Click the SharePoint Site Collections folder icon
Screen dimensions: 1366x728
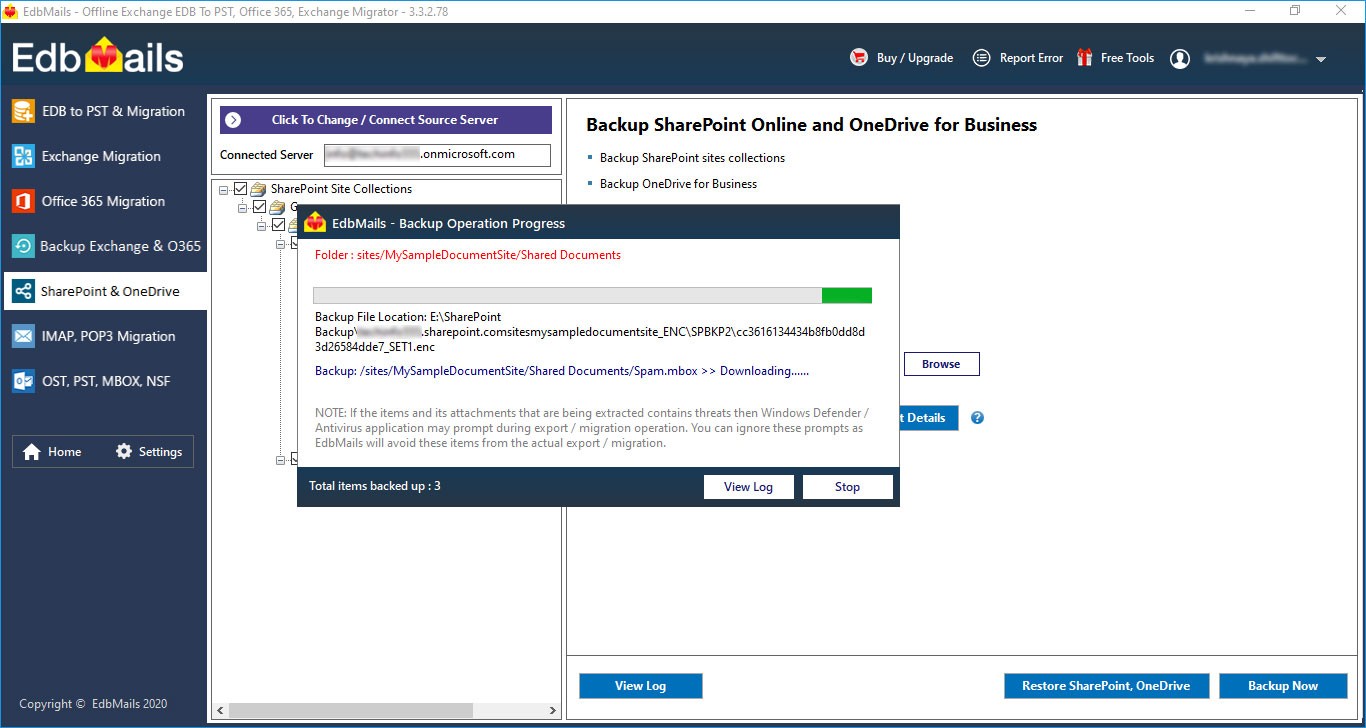258,189
